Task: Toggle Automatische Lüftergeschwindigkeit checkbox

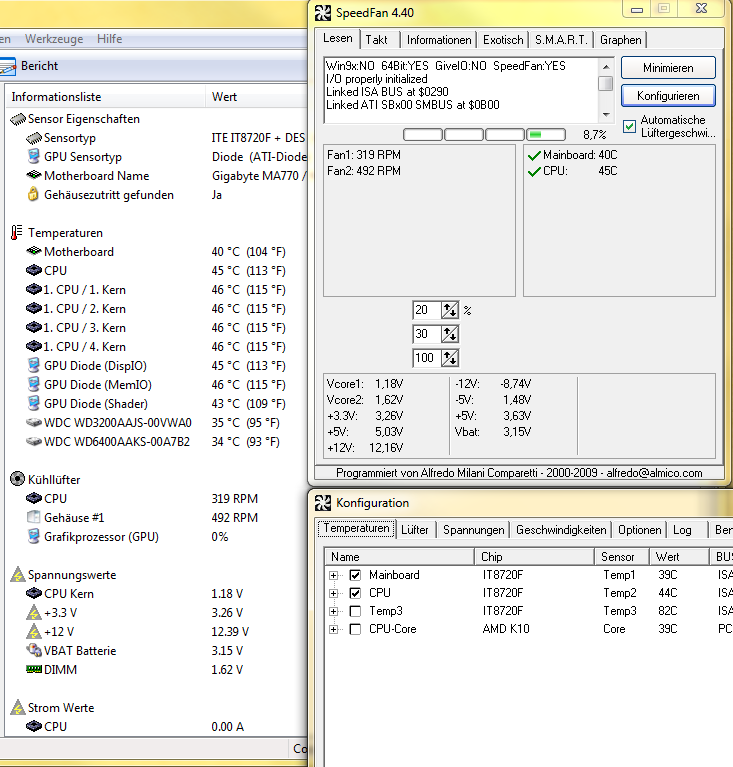Action: (x=629, y=126)
